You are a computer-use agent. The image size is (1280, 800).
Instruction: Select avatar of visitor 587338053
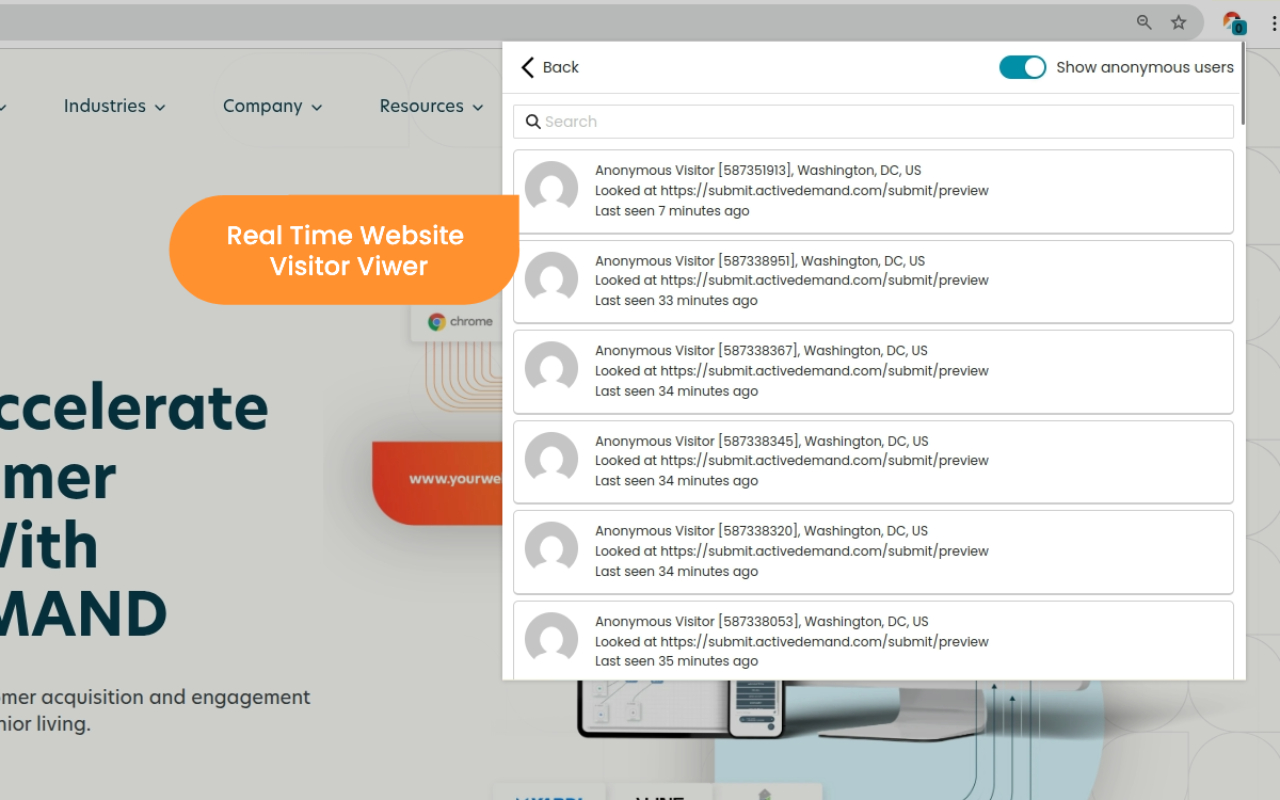tap(552, 639)
